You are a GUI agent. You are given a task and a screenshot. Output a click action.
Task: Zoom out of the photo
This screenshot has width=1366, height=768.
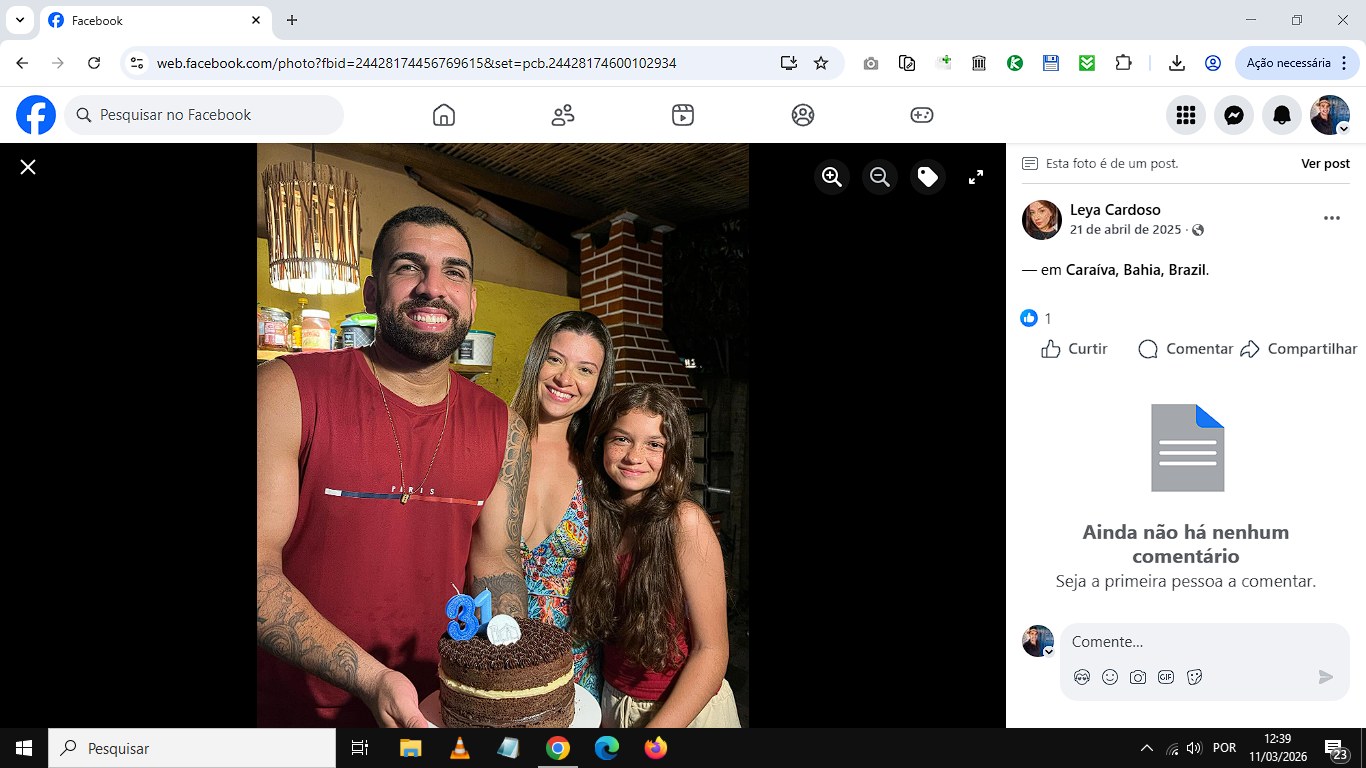880,177
